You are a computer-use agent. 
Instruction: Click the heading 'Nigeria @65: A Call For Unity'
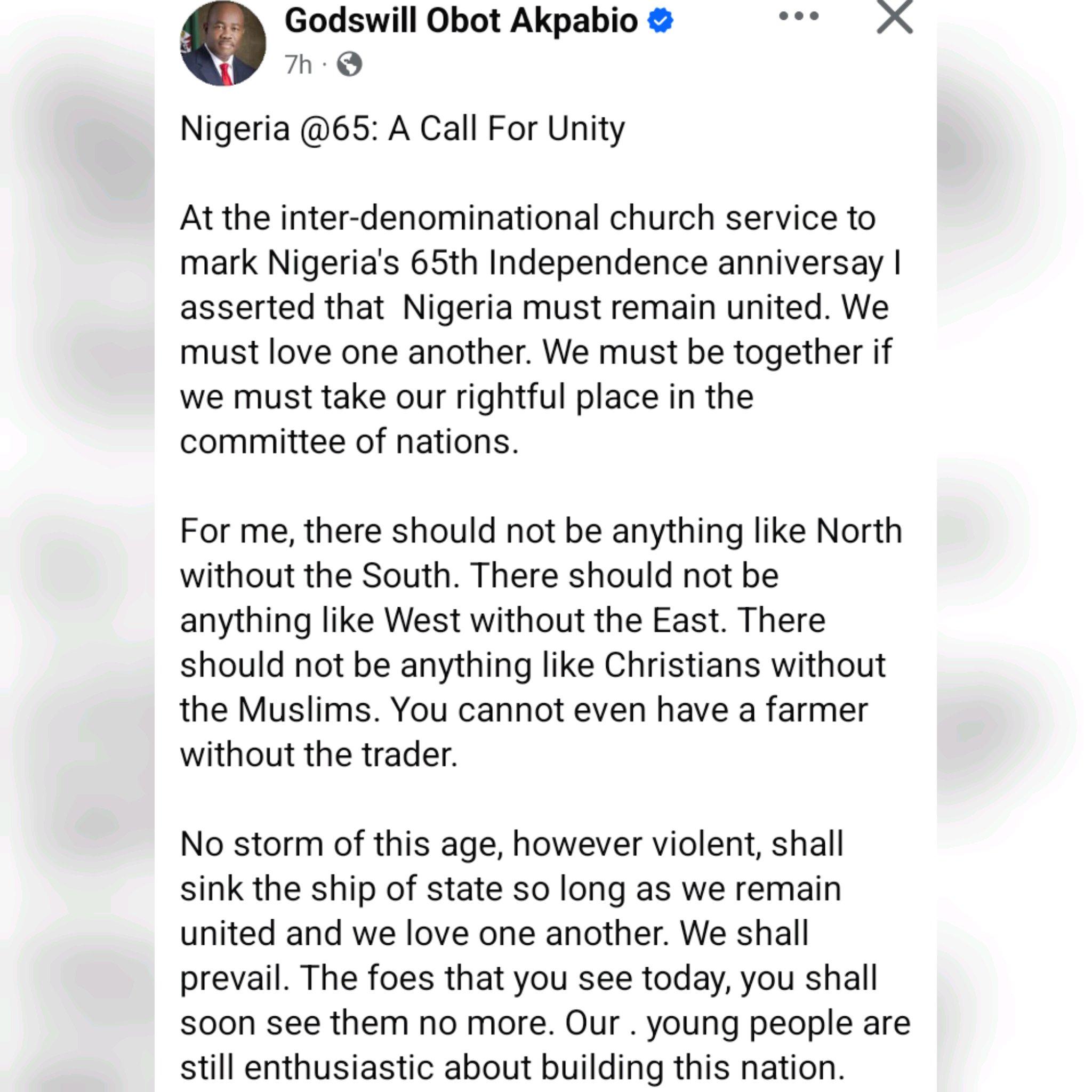click(x=403, y=129)
